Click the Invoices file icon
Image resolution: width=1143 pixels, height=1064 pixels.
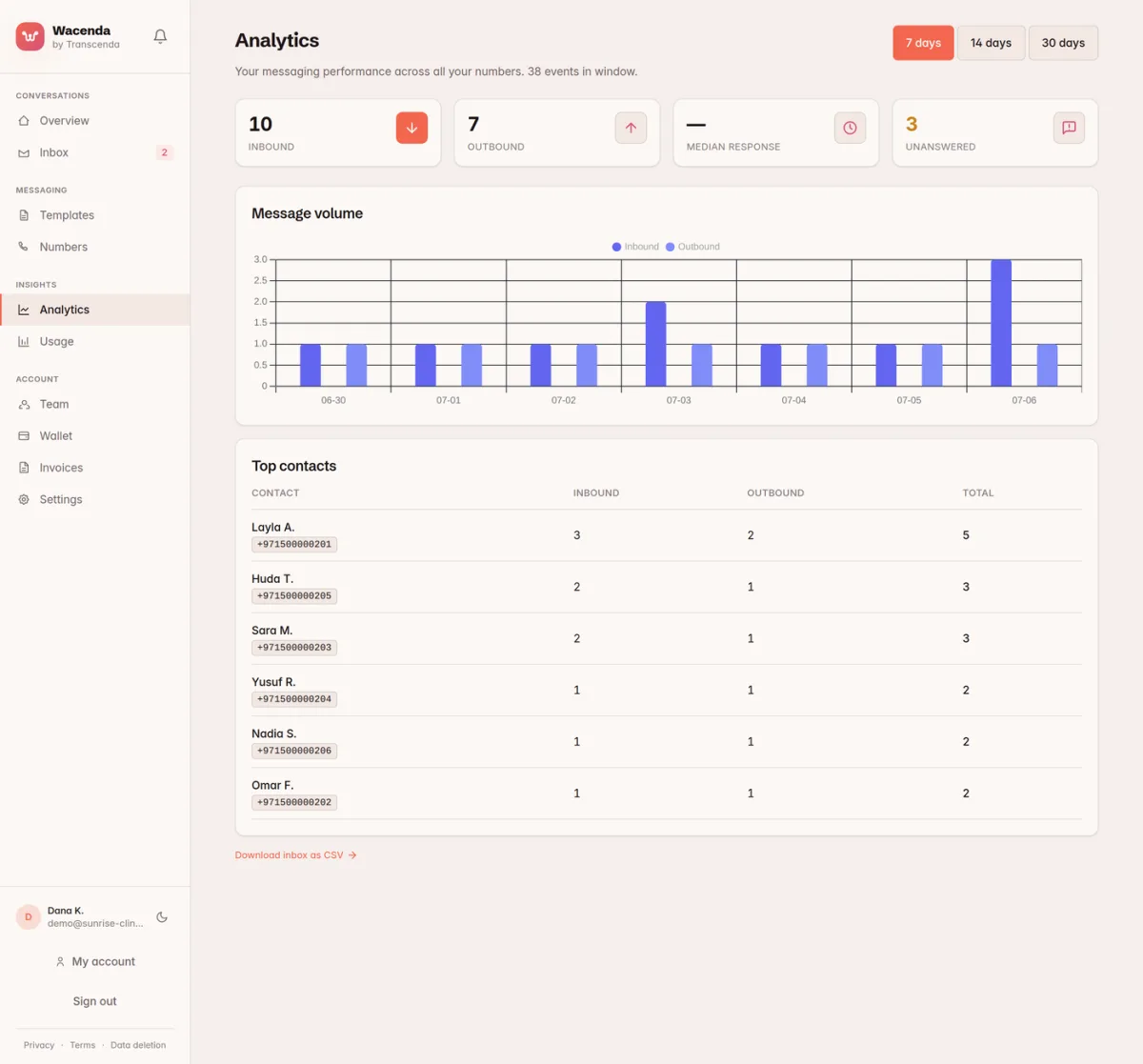pyautogui.click(x=24, y=468)
